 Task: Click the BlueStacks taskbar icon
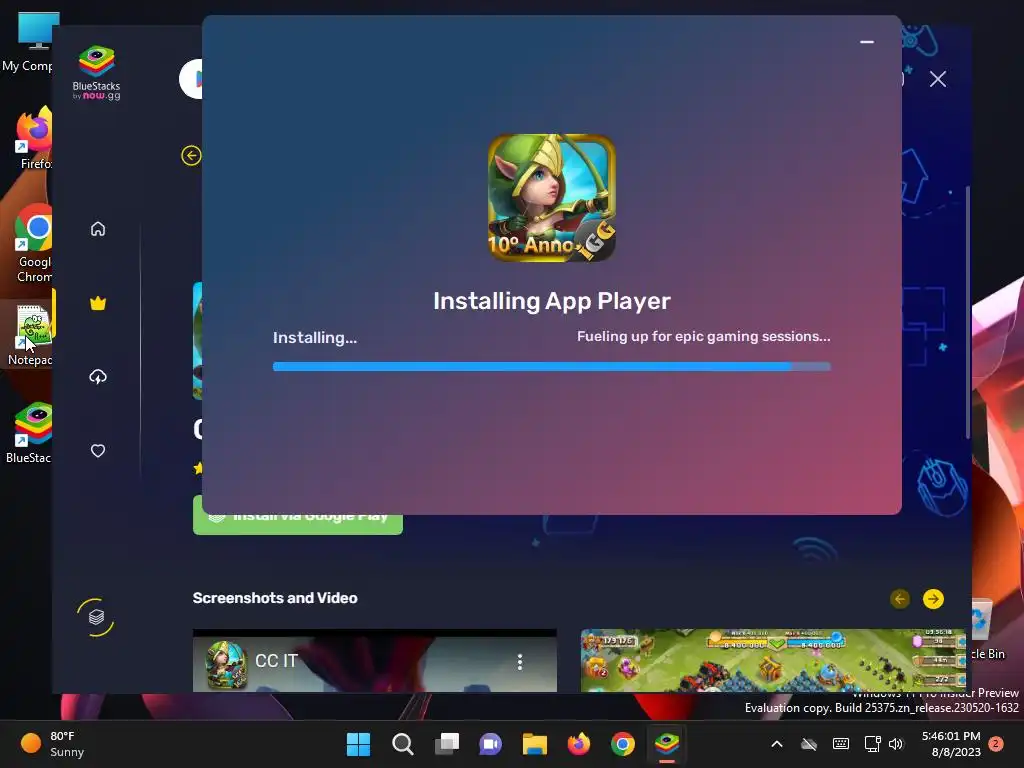point(667,744)
